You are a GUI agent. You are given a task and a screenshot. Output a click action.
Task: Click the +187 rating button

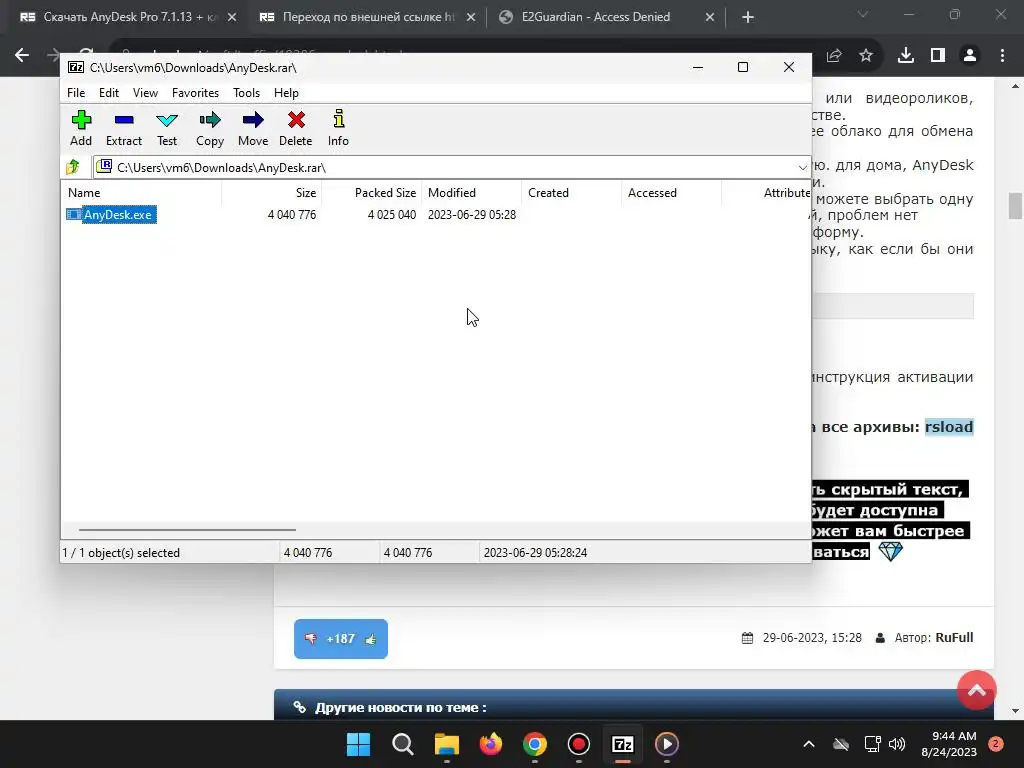click(341, 639)
